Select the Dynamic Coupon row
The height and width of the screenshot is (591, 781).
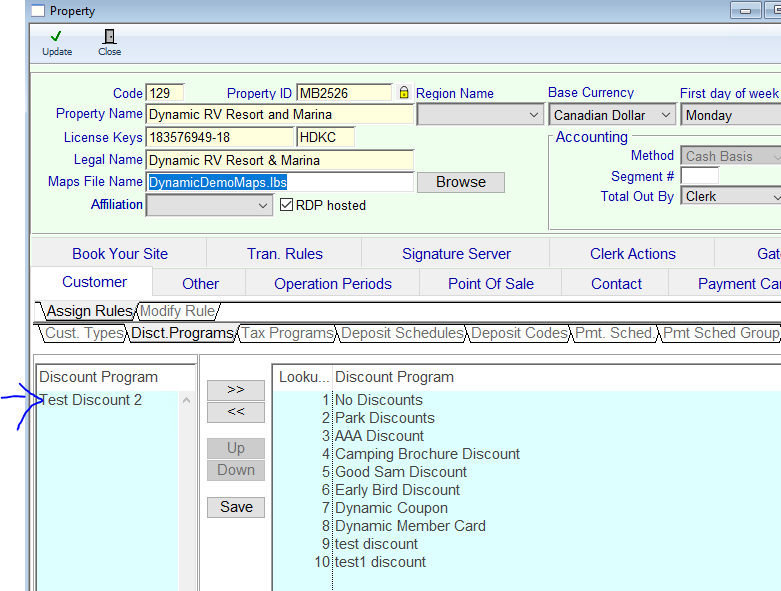pos(527,508)
